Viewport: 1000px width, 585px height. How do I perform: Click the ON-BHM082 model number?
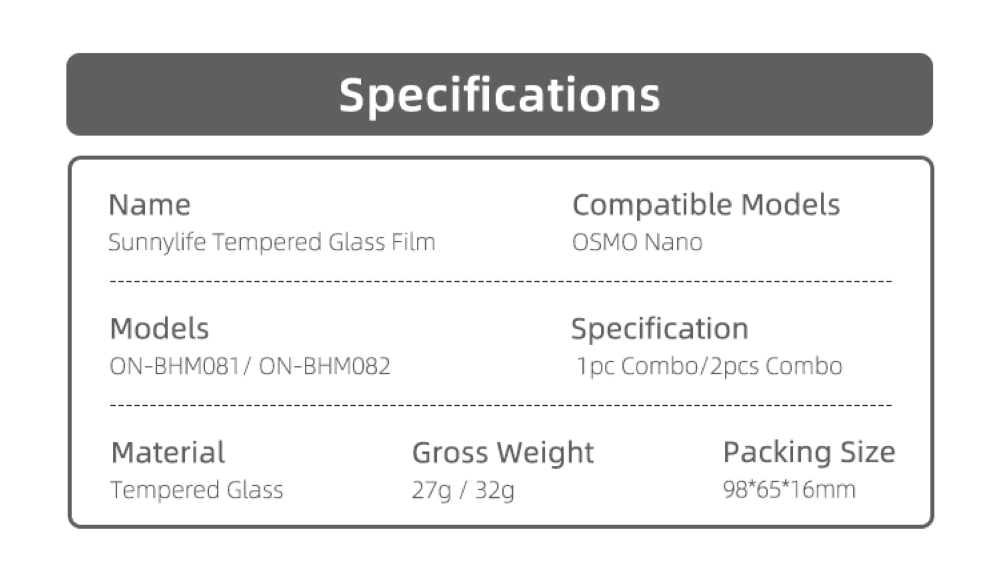click(324, 367)
